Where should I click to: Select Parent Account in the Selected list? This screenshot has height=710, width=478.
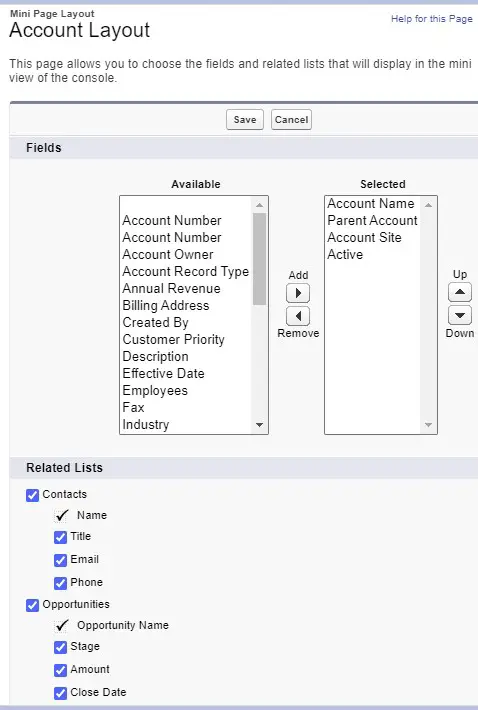(x=373, y=221)
